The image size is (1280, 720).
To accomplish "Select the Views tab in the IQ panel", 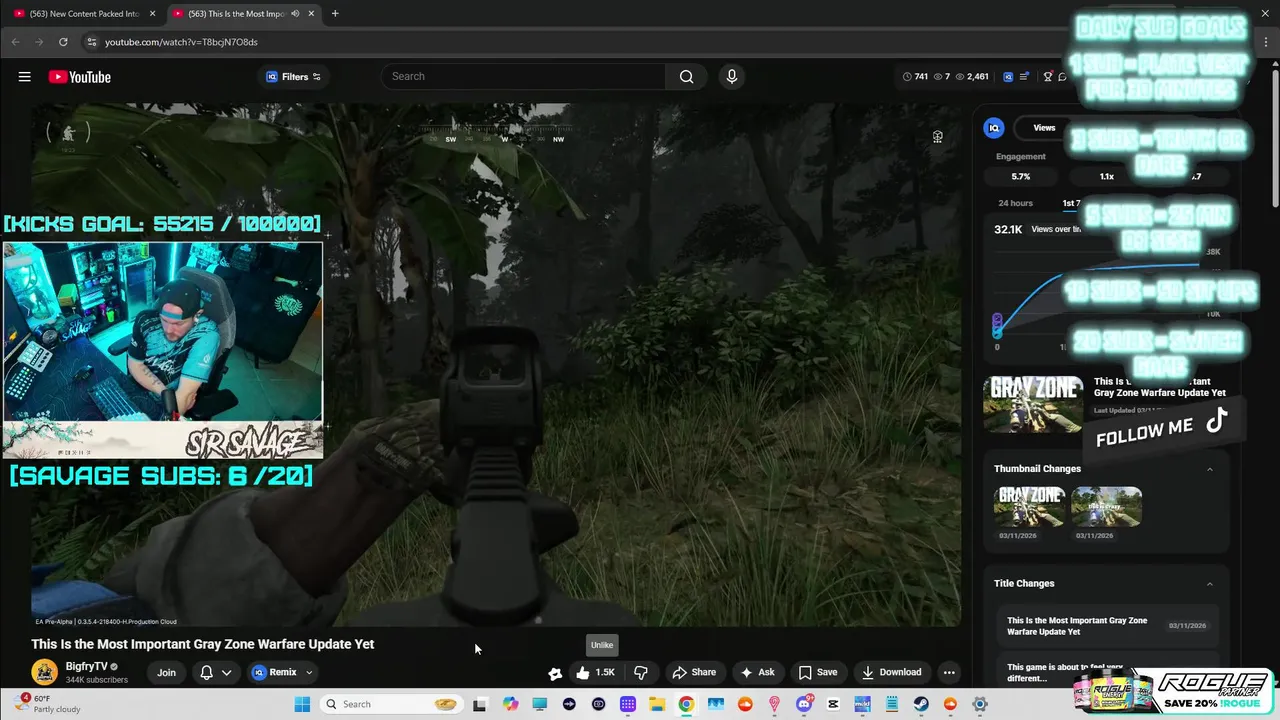I will click(1044, 128).
